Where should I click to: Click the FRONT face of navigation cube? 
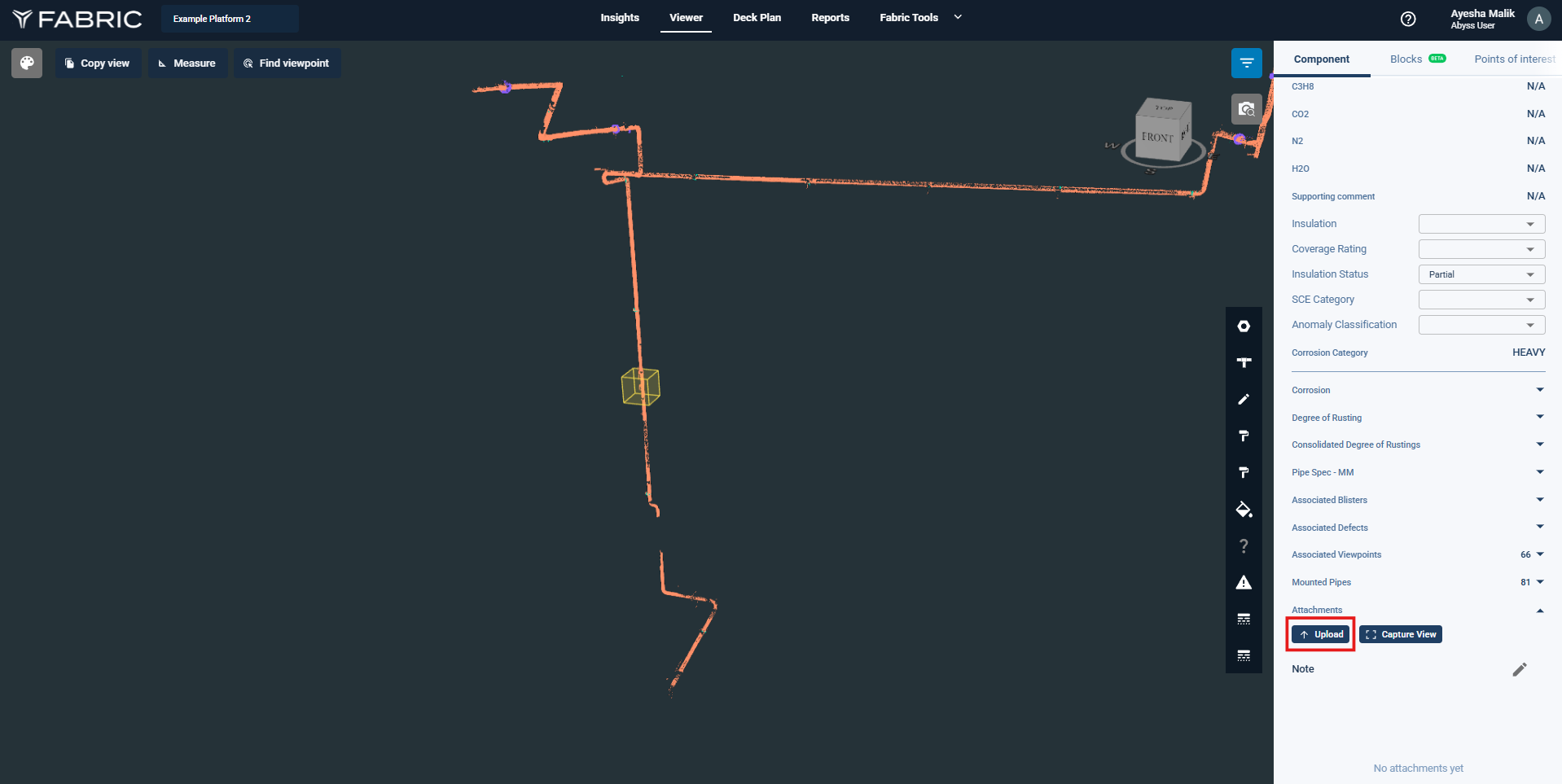pos(1157,137)
